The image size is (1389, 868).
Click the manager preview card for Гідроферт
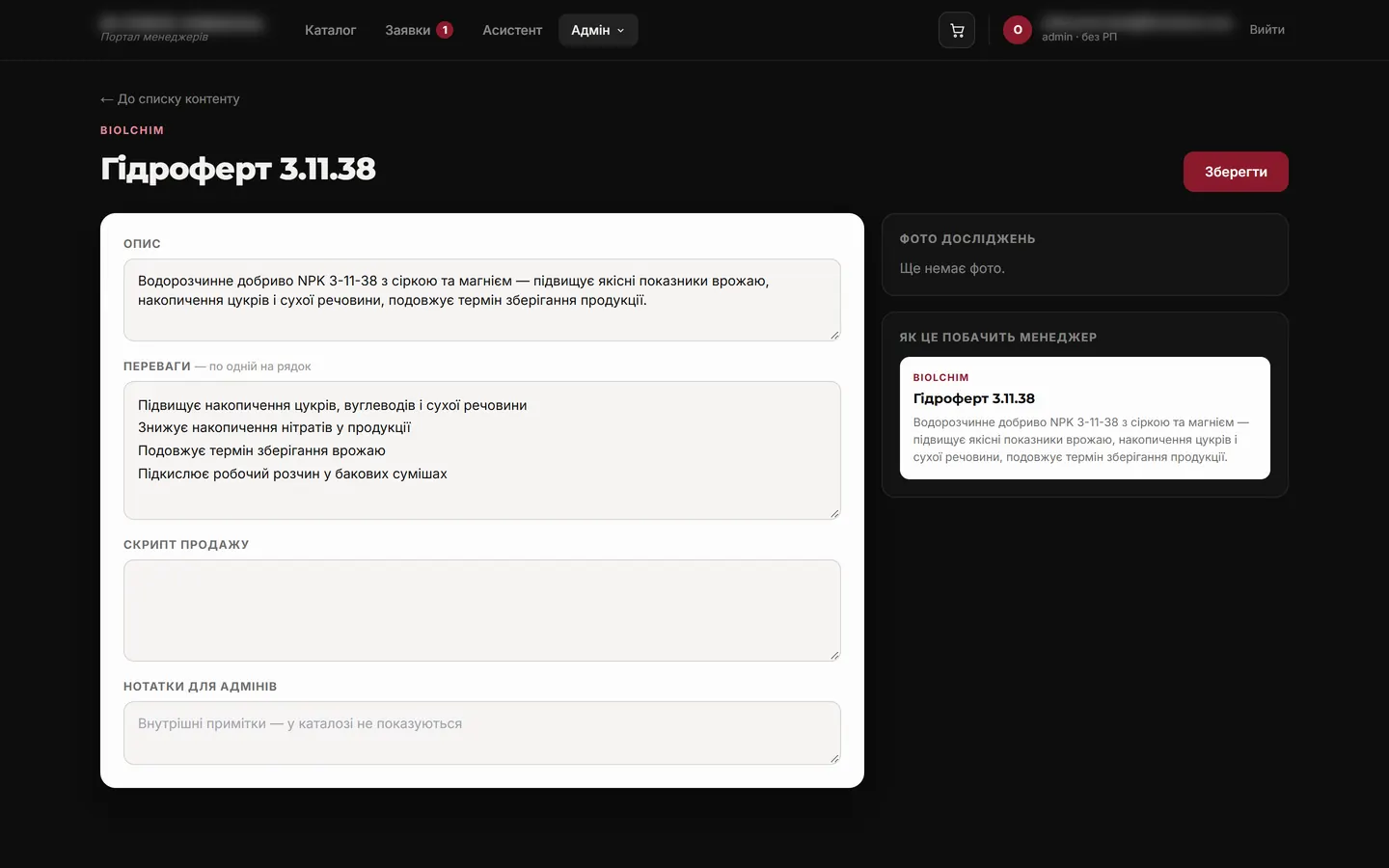point(1085,418)
